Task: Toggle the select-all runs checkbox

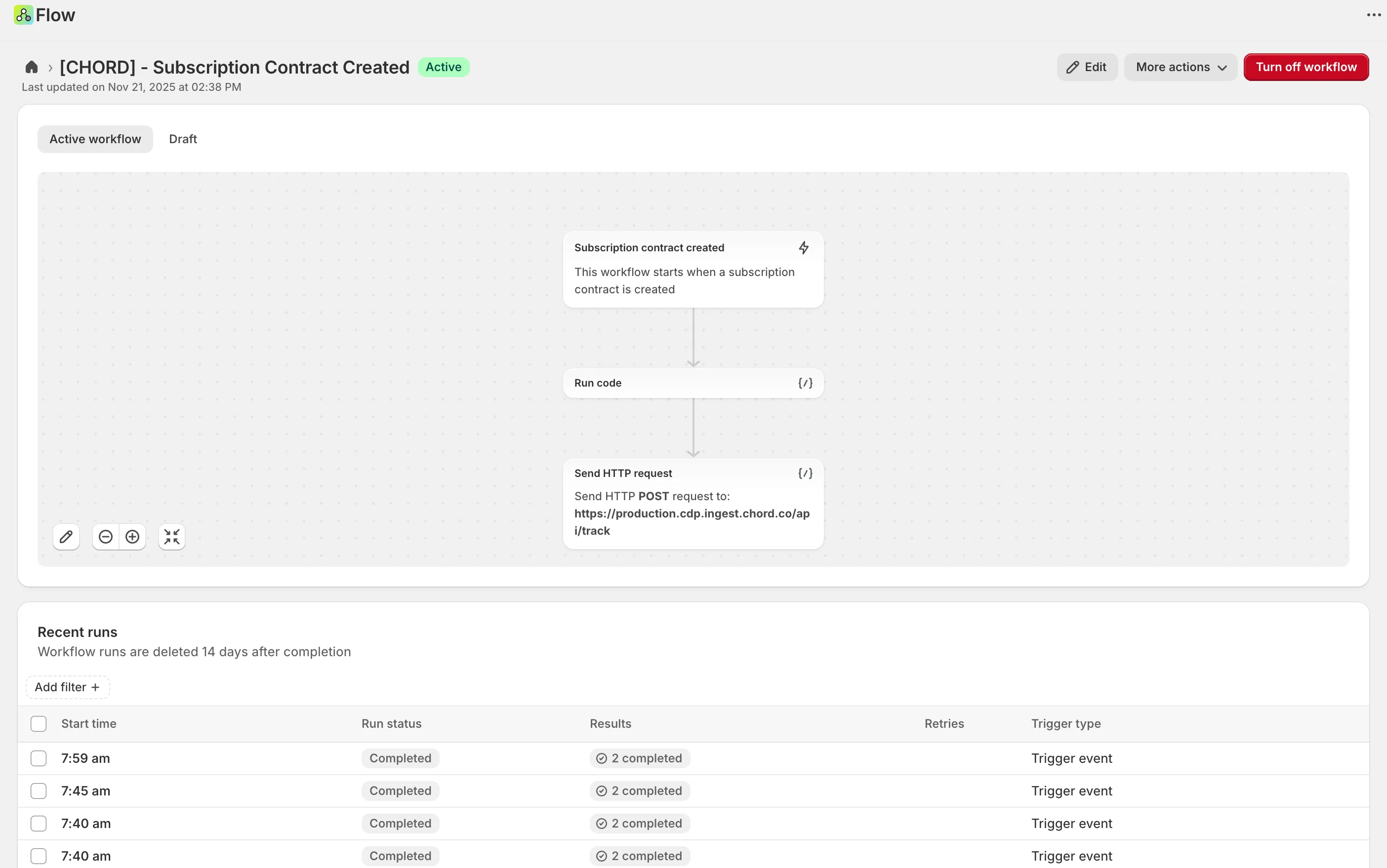Action: (x=39, y=724)
